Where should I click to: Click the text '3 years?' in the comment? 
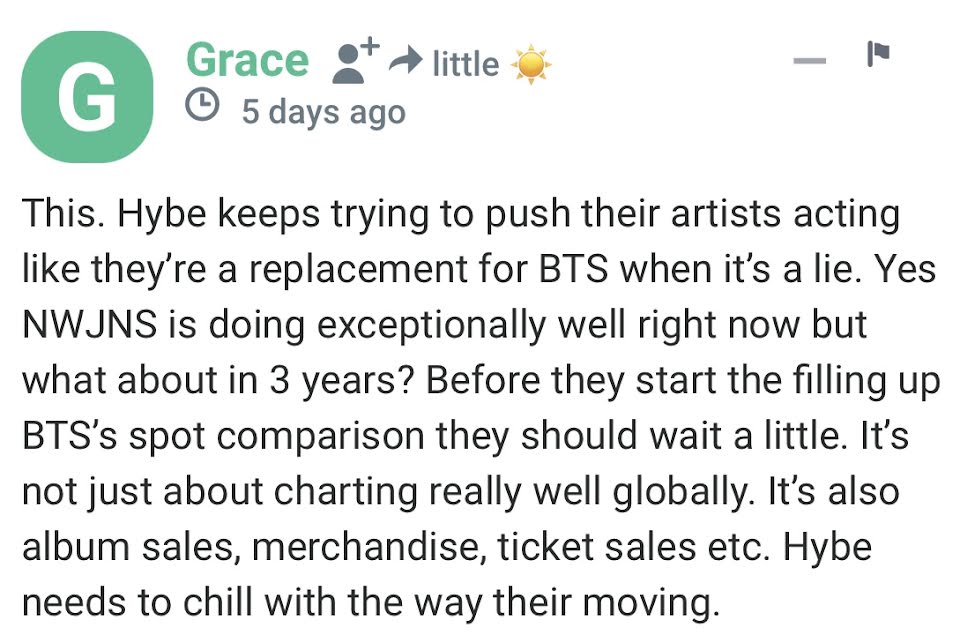[324, 382]
